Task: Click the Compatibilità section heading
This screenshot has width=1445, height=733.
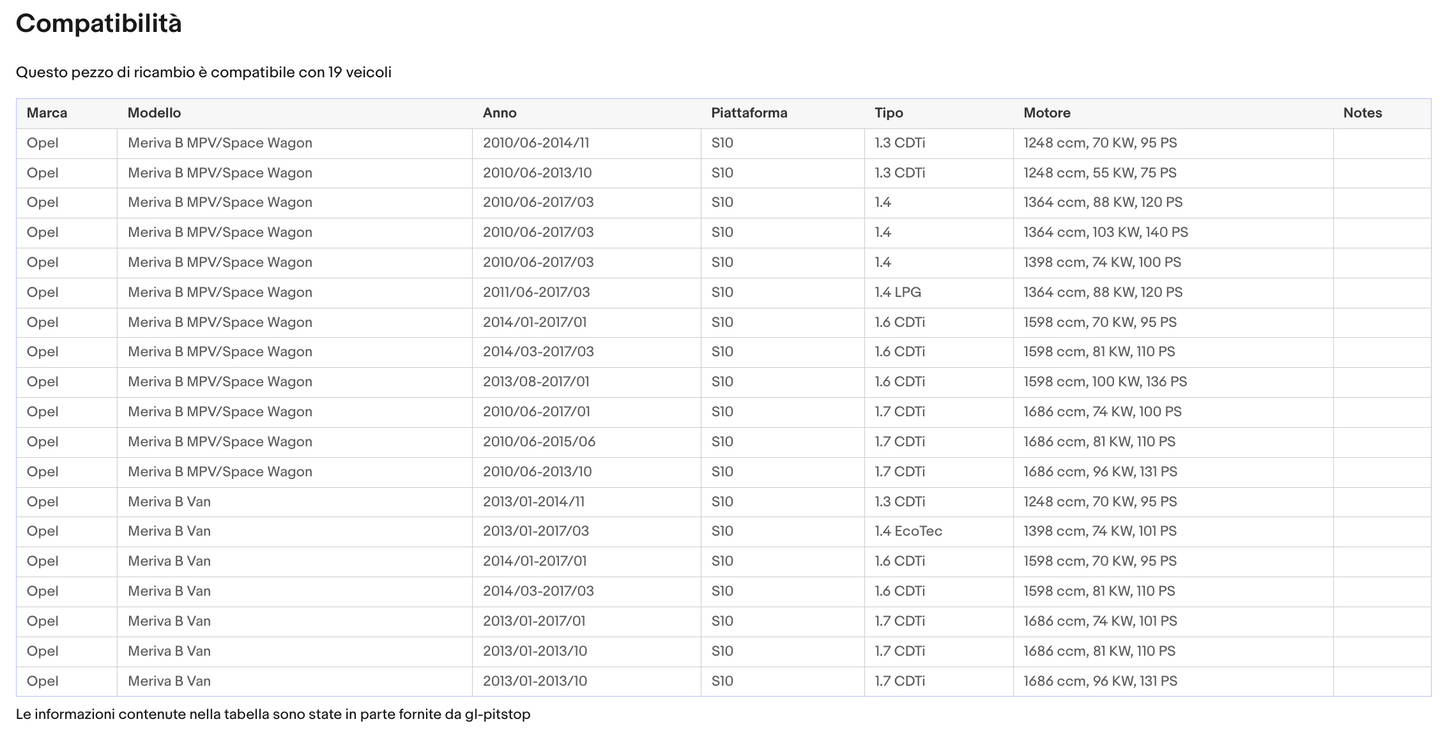Action: pos(99,24)
